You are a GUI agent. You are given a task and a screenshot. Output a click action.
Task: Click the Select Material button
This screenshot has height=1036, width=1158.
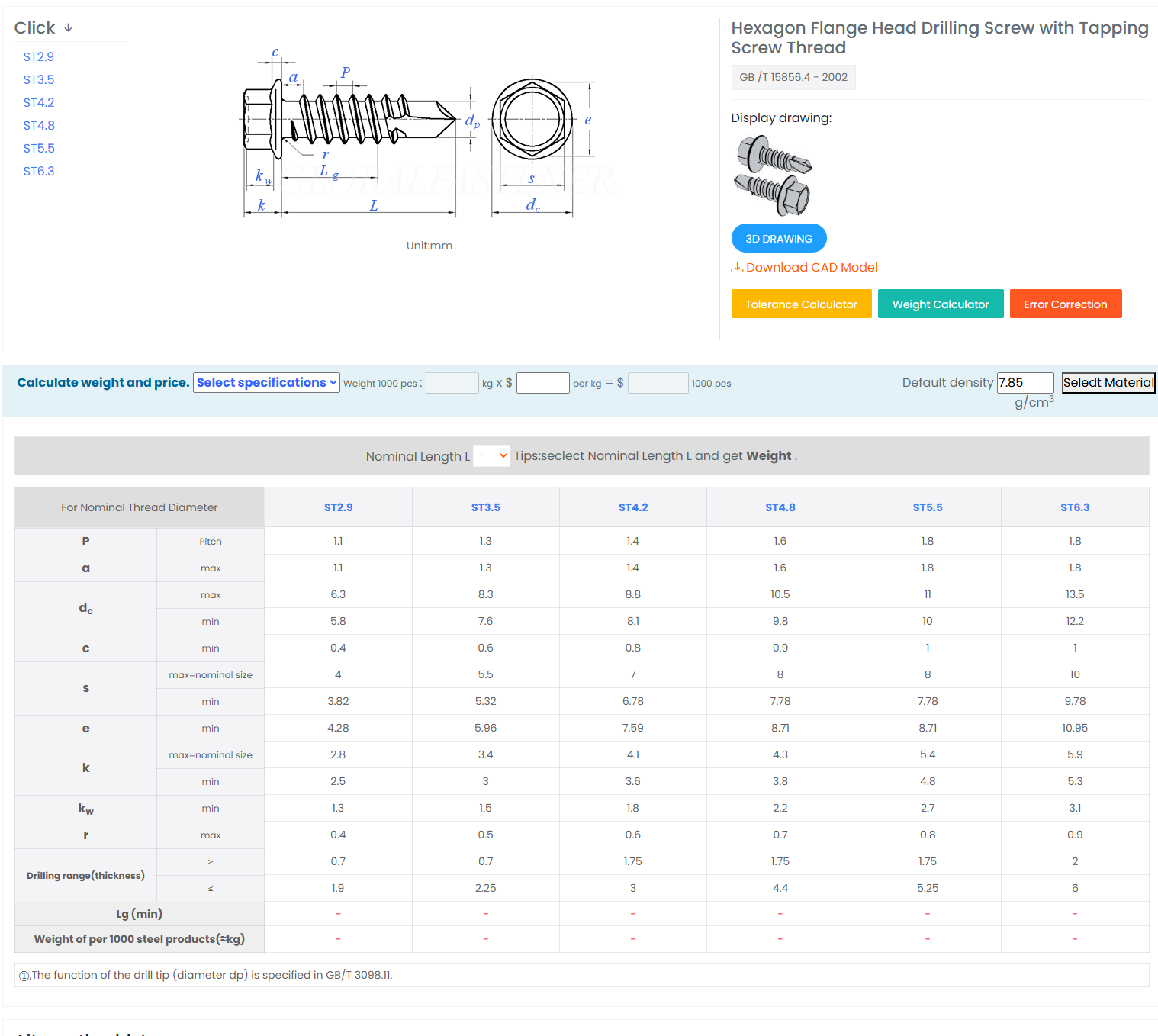click(x=1108, y=383)
